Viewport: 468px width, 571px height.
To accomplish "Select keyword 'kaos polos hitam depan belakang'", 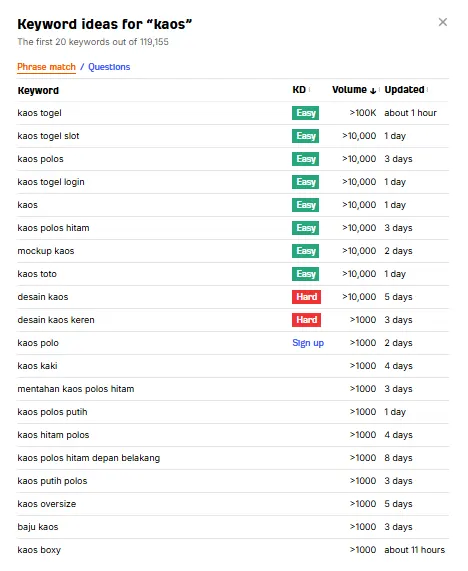I will pyautogui.click(x=89, y=458).
